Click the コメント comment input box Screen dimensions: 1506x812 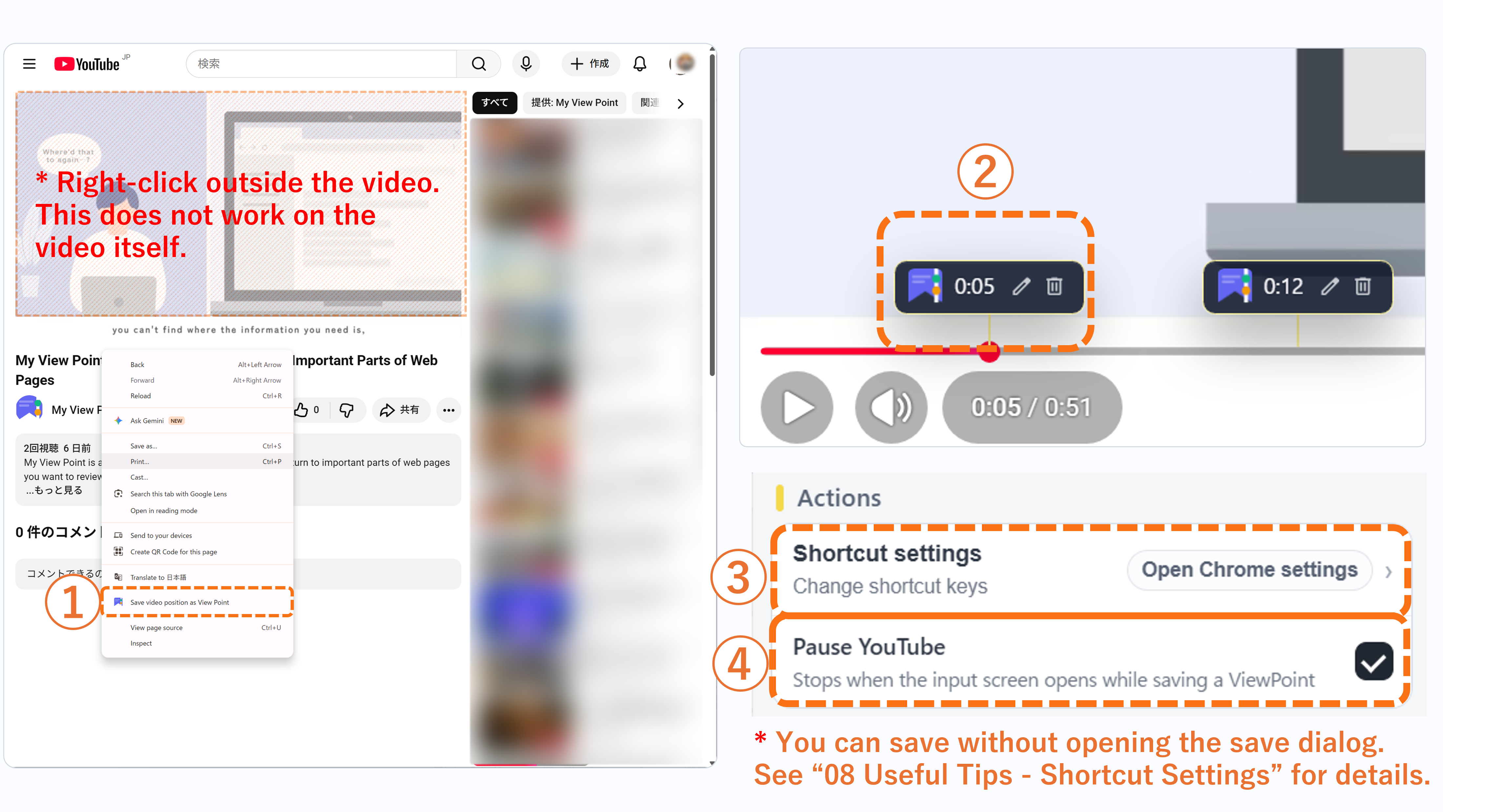[x=238, y=574]
